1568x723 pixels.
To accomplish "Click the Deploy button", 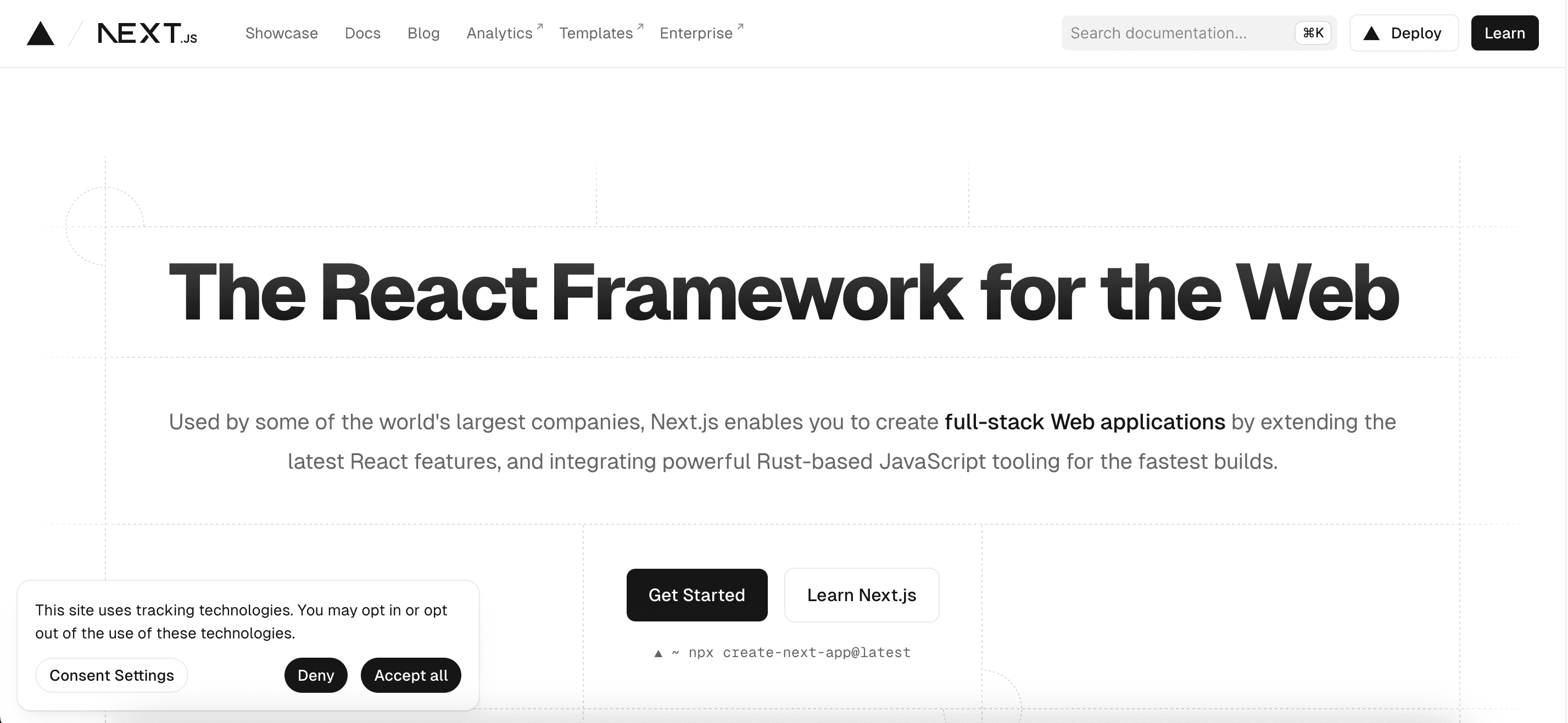I will (x=1404, y=33).
